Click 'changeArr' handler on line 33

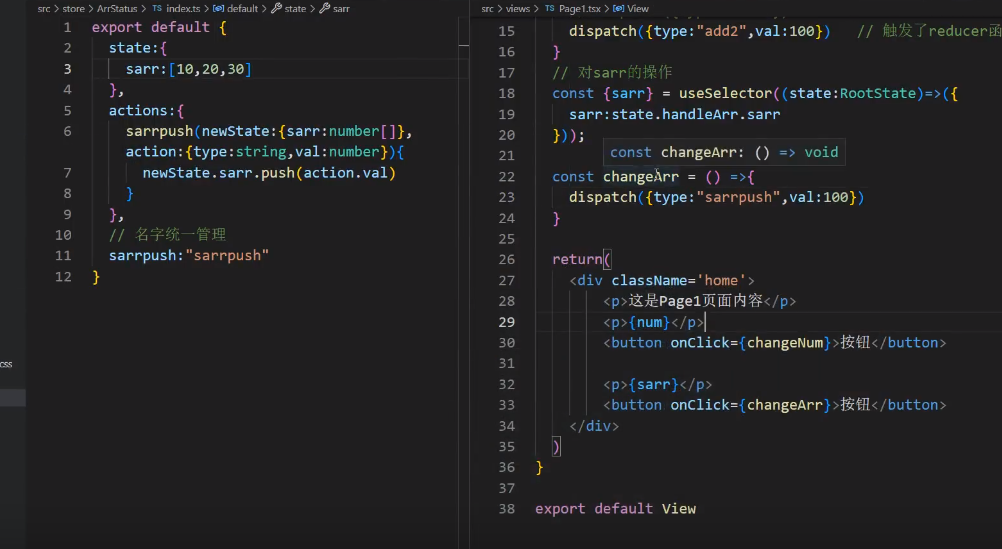[785, 405]
